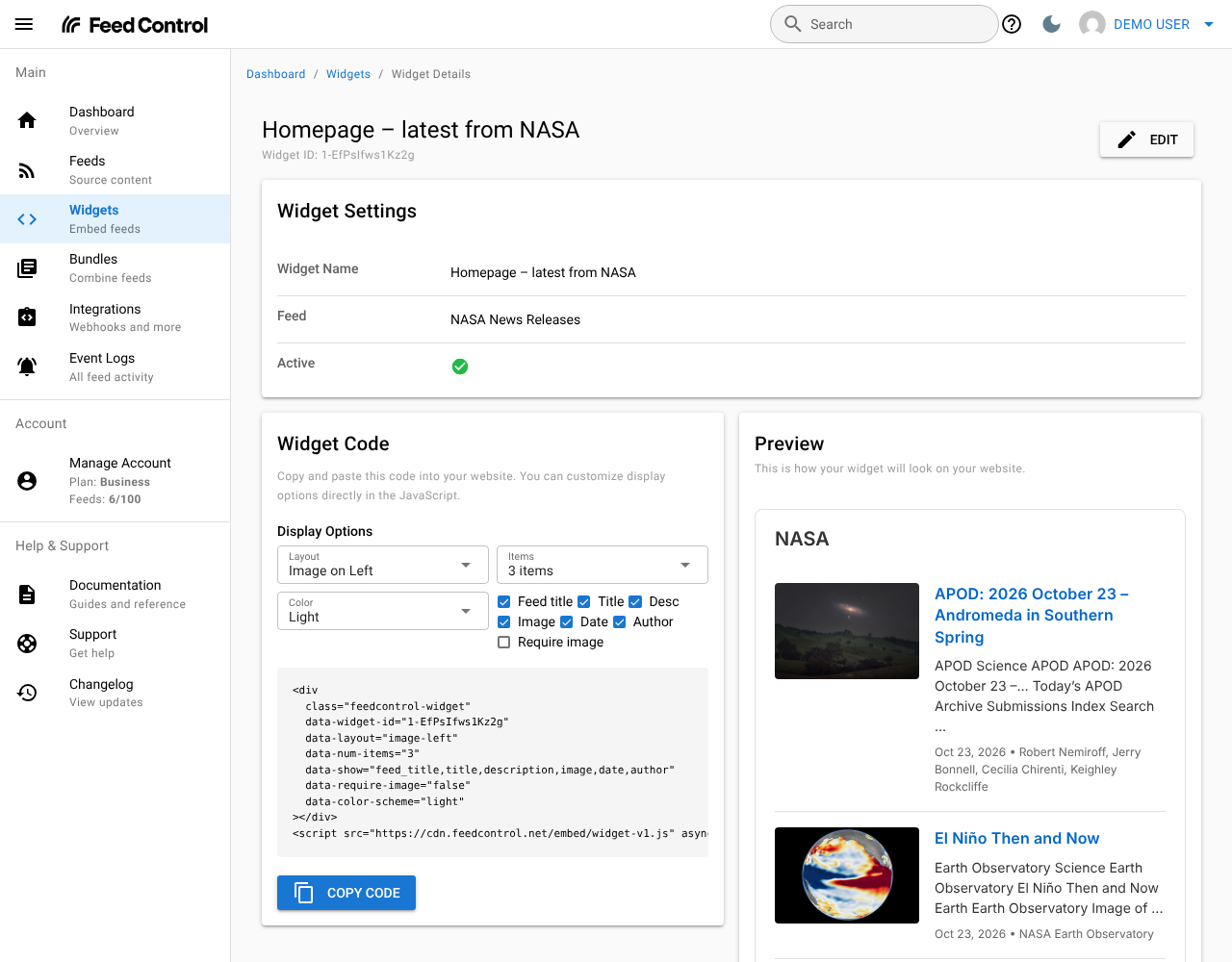
Task: Open Support in the sidebar
Action: pyautogui.click(x=115, y=643)
